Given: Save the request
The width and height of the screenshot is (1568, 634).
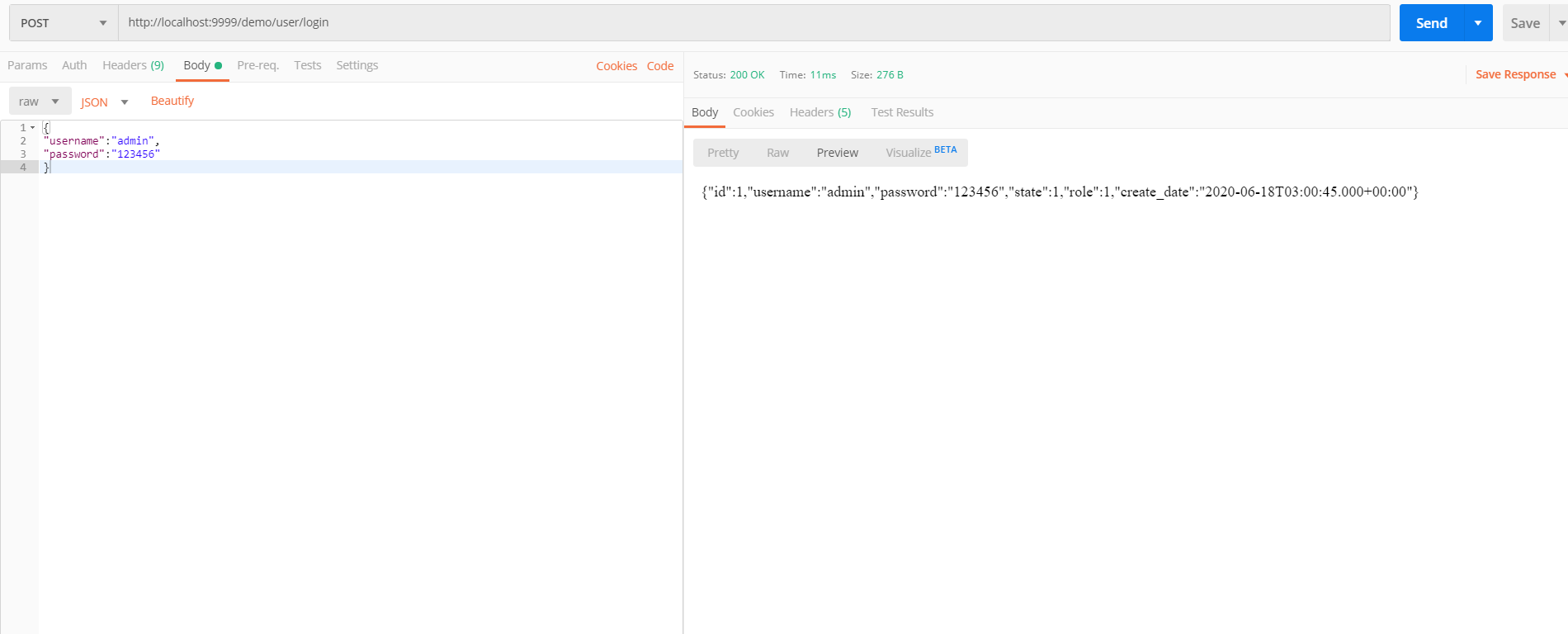Looking at the screenshot, I should coord(1525,23).
